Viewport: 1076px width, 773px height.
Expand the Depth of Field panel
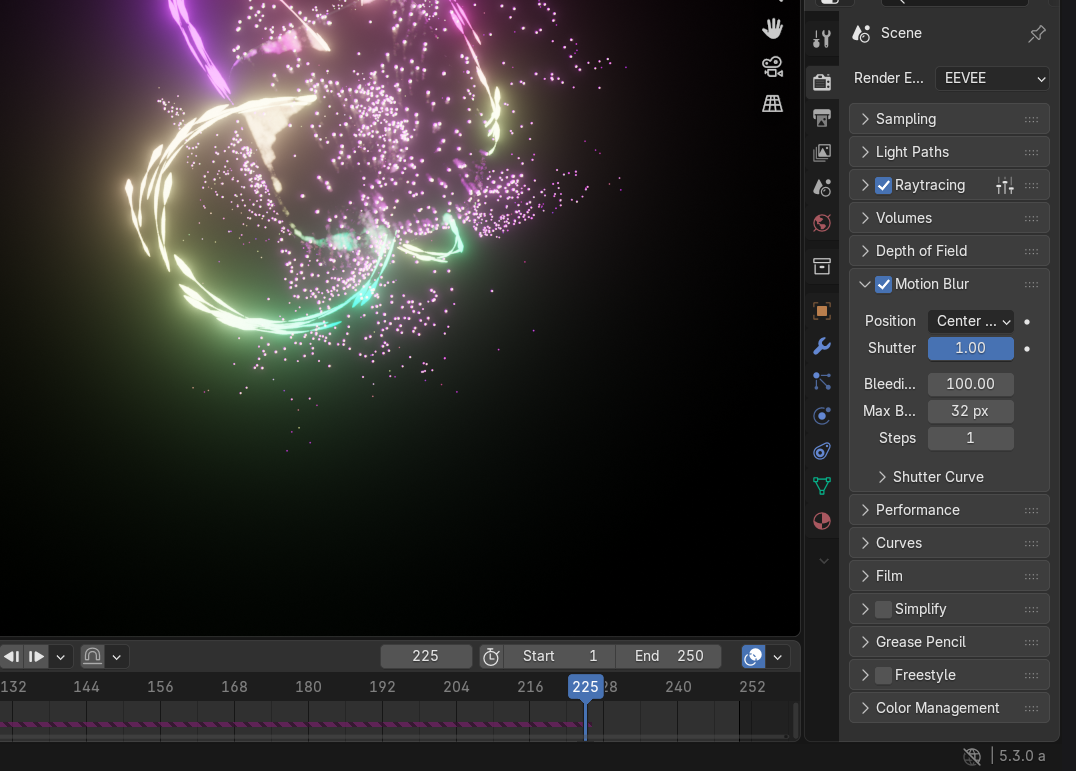[x=949, y=251]
